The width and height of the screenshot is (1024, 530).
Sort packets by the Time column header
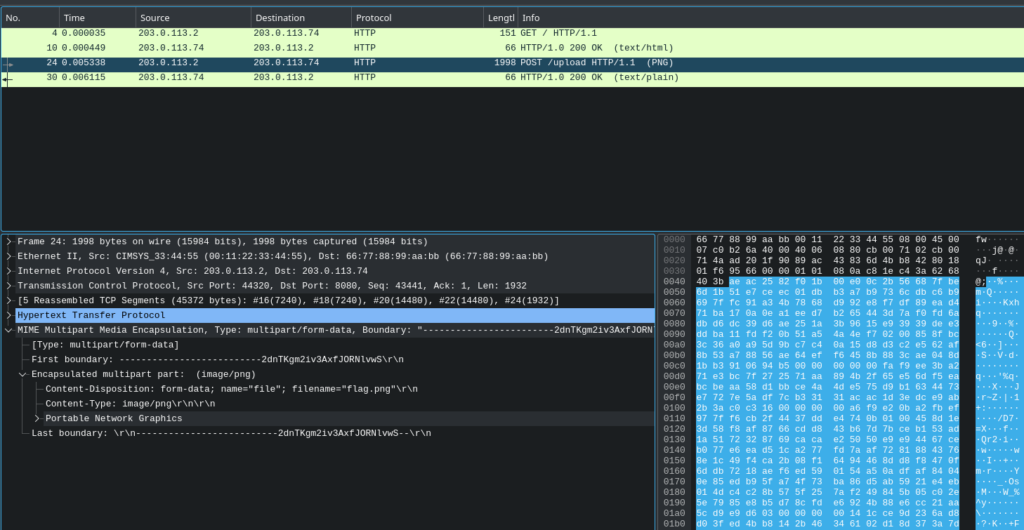pyautogui.click(x=95, y=18)
